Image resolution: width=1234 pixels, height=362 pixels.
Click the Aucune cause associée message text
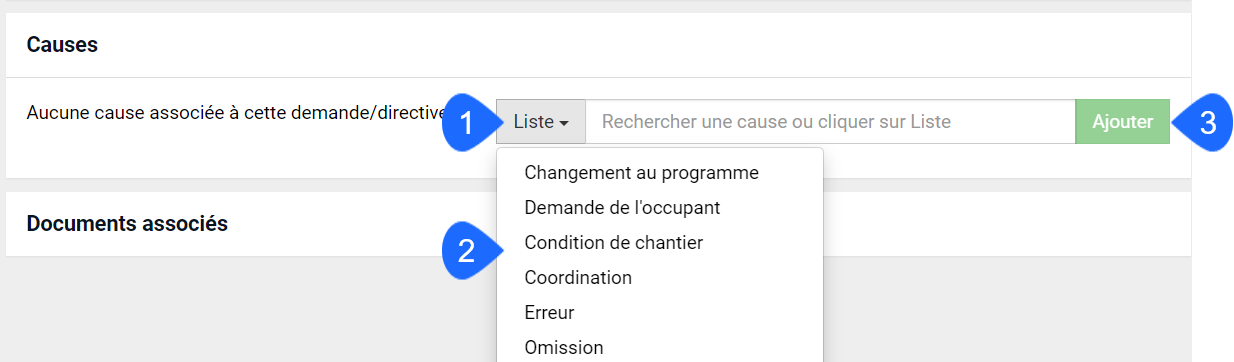[236, 113]
